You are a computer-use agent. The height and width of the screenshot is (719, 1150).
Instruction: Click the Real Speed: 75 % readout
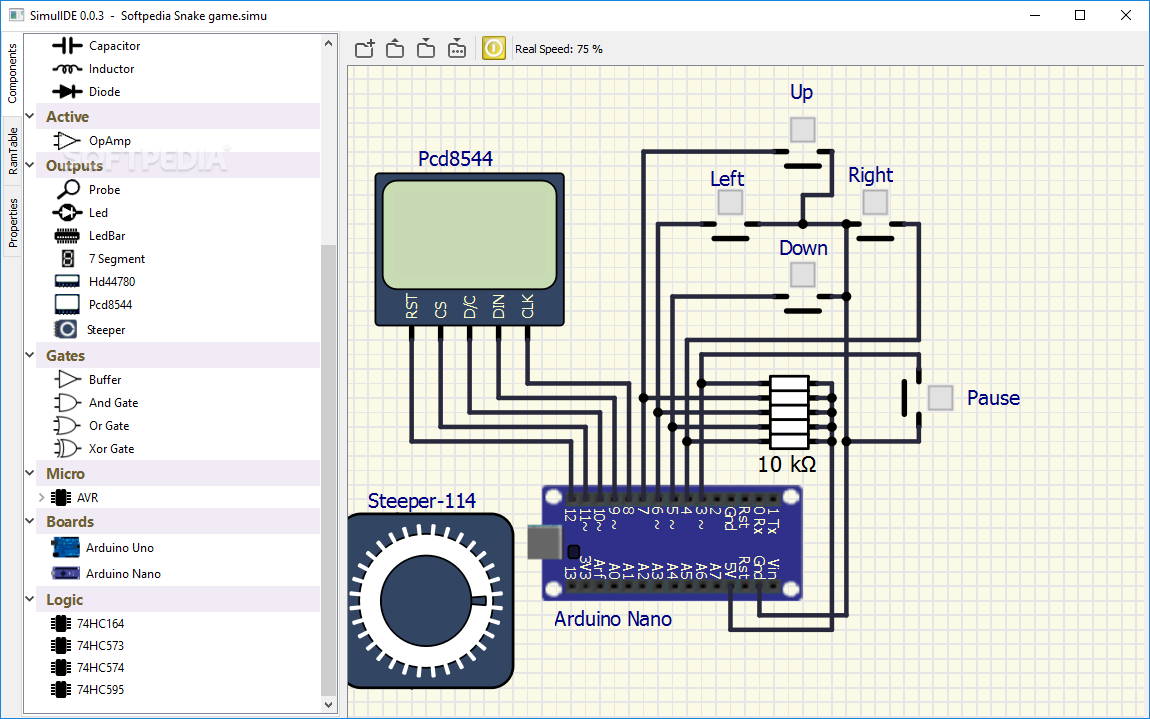tap(559, 49)
